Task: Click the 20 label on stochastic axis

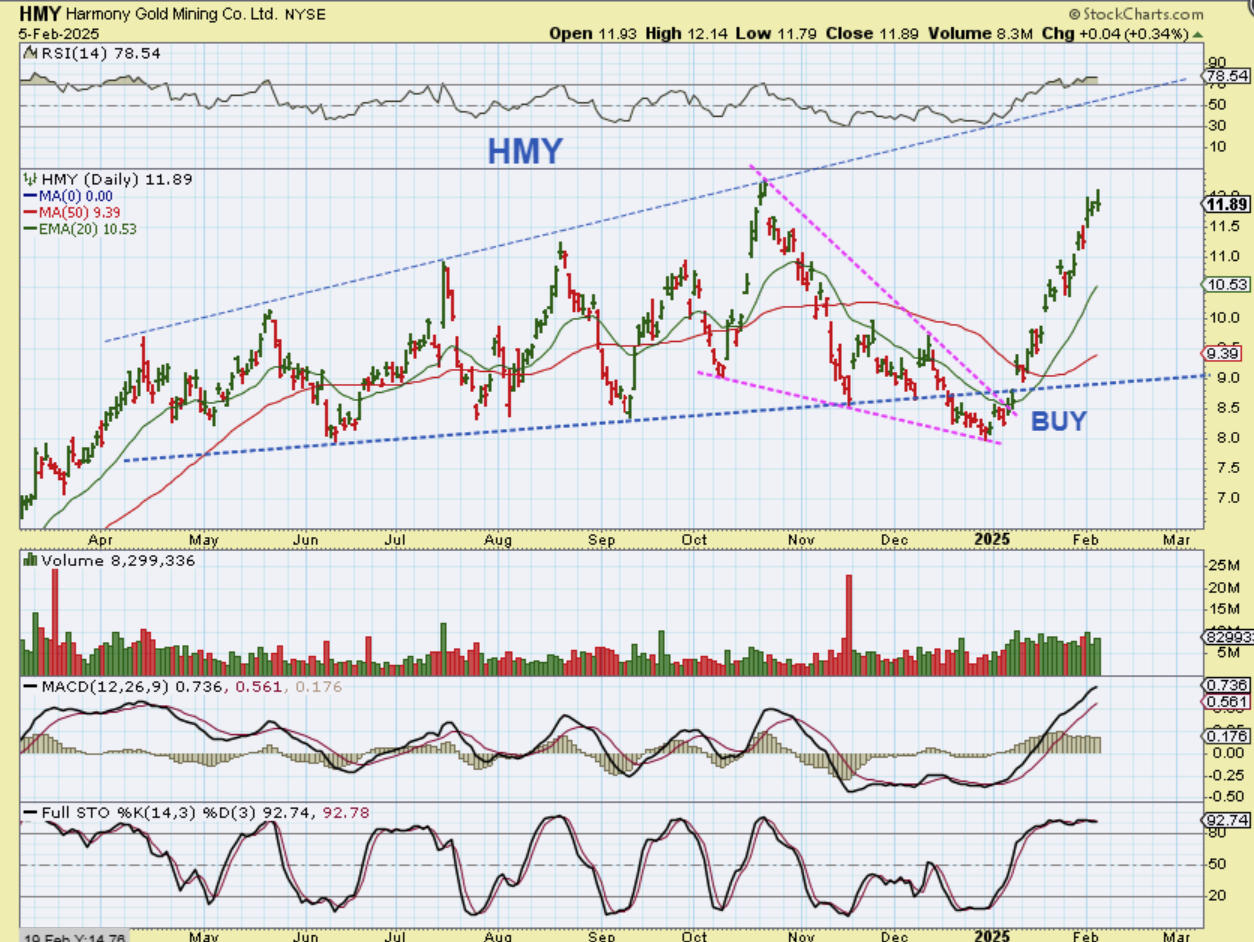Action: coord(1216,895)
